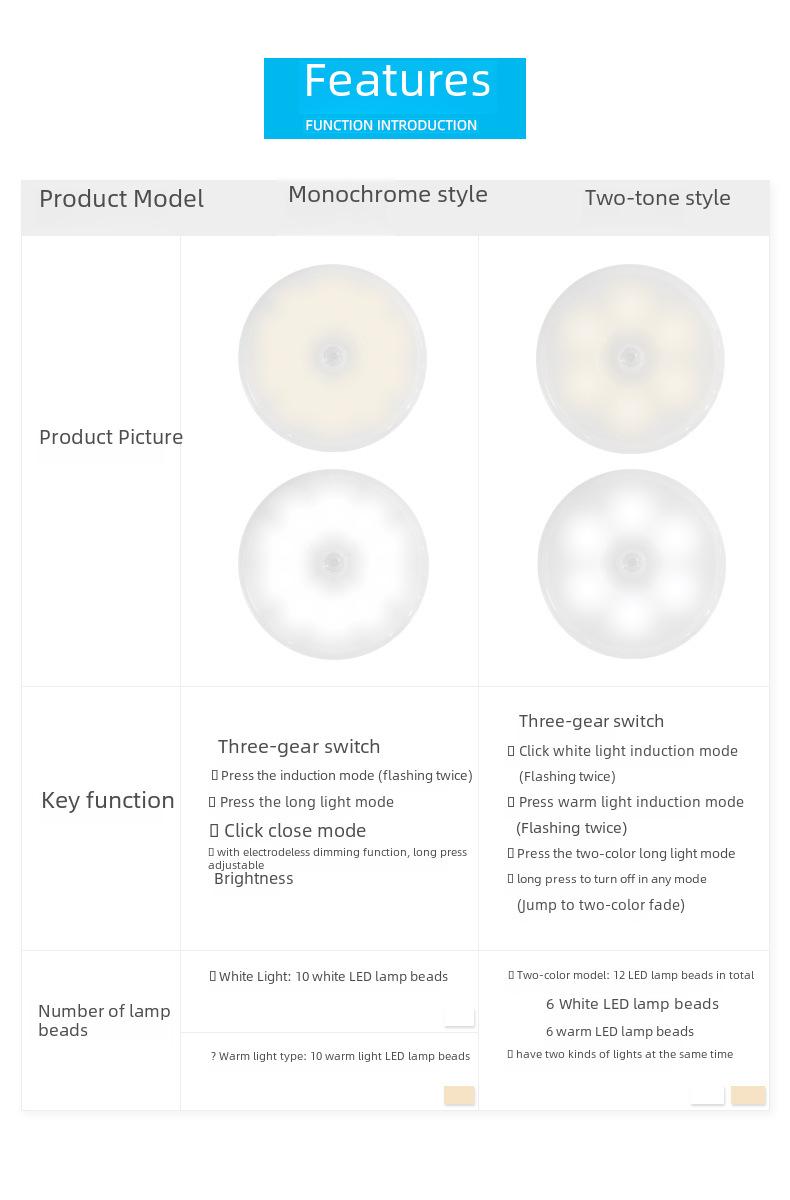Click Three-gear switch text in two-tone column
The height and width of the screenshot is (1200, 790).
591,721
